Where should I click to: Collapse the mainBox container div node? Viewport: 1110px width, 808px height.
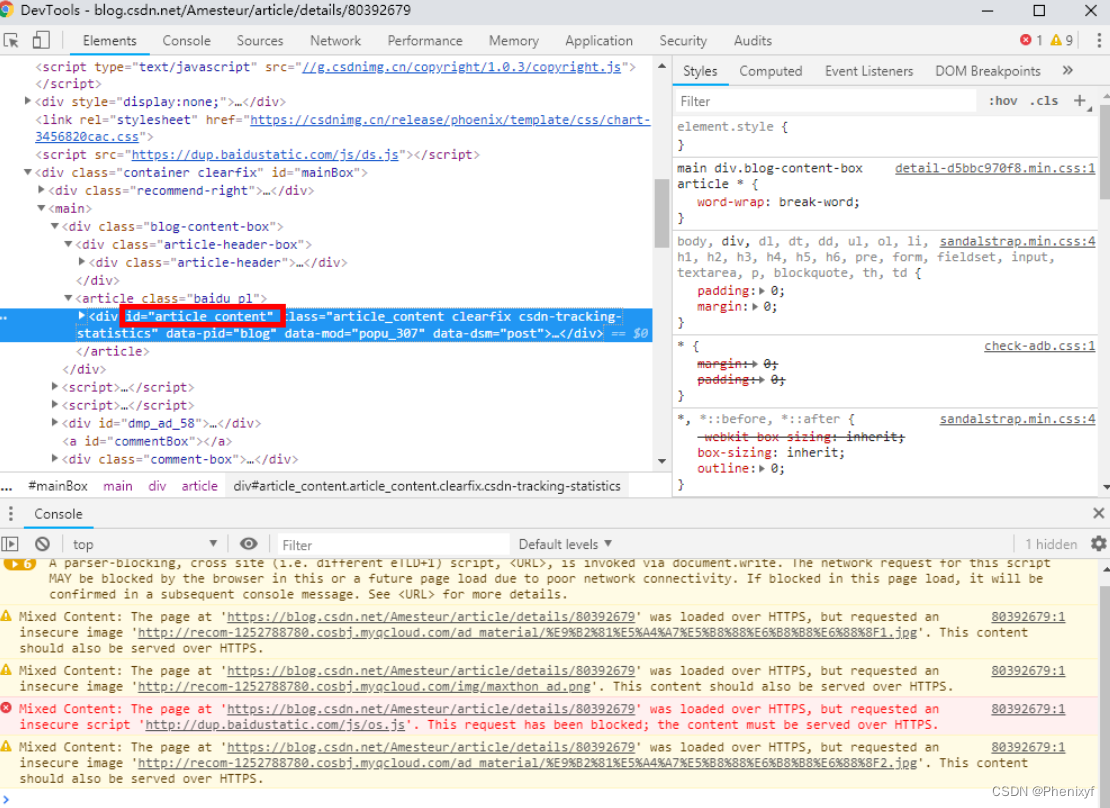(28, 172)
